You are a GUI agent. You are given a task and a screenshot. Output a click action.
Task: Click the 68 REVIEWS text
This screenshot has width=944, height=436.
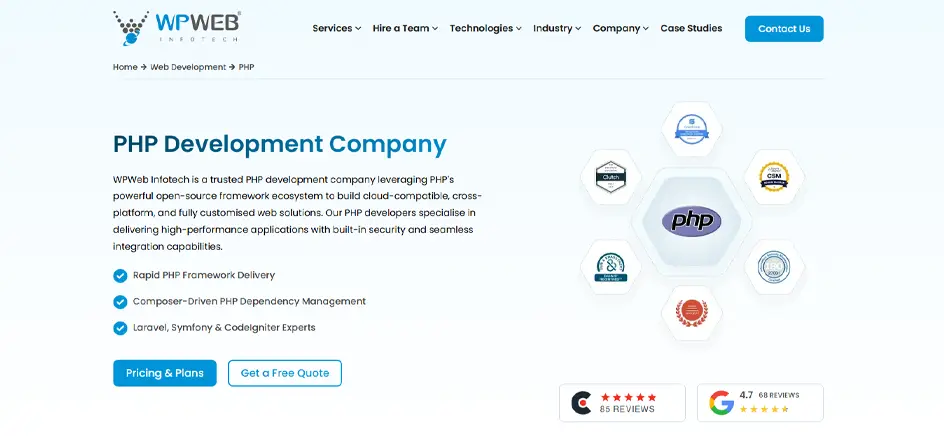779,395
